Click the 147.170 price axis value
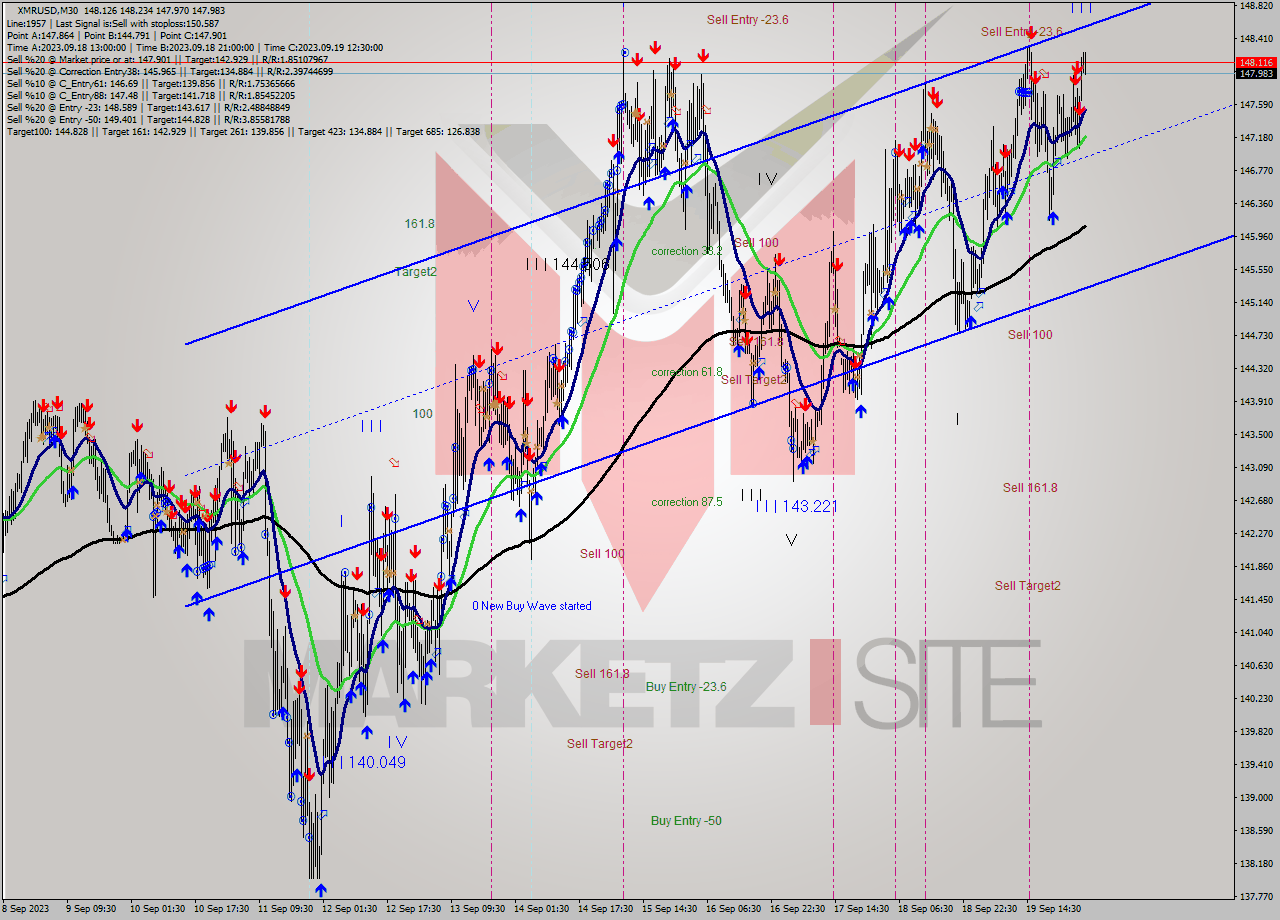The width and height of the screenshot is (1280, 920). [x=1256, y=137]
